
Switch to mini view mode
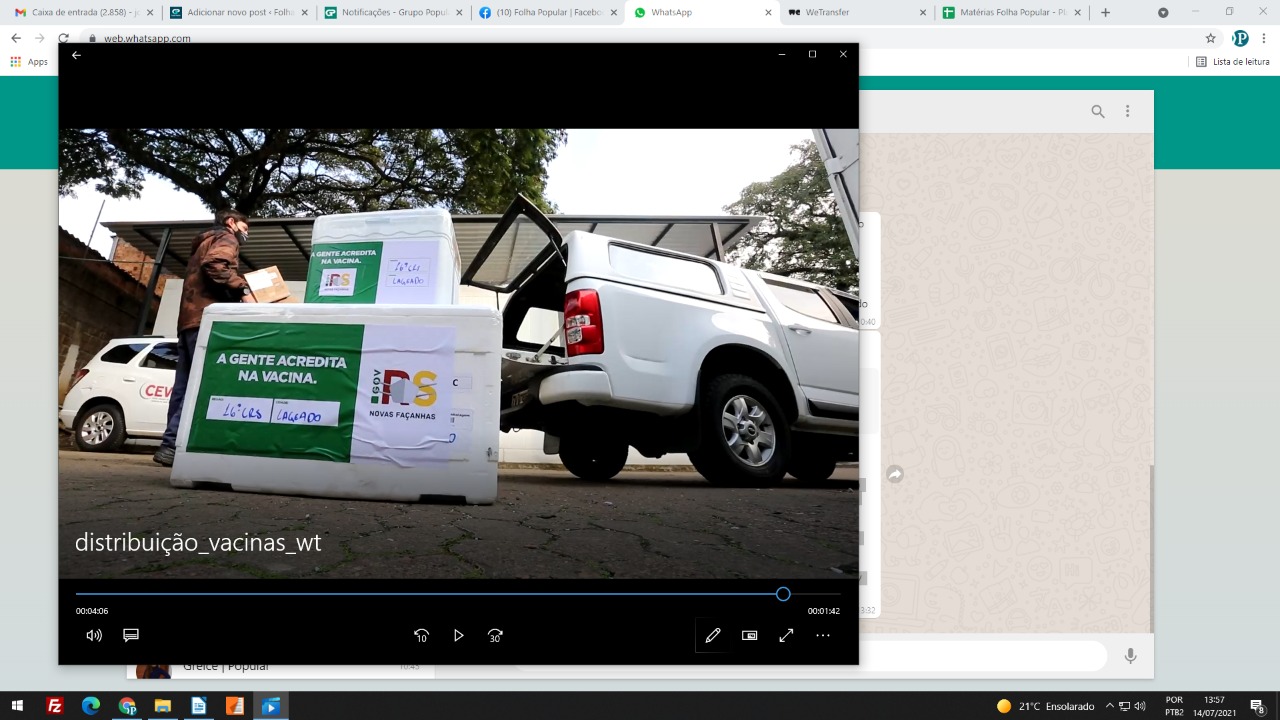coord(750,635)
